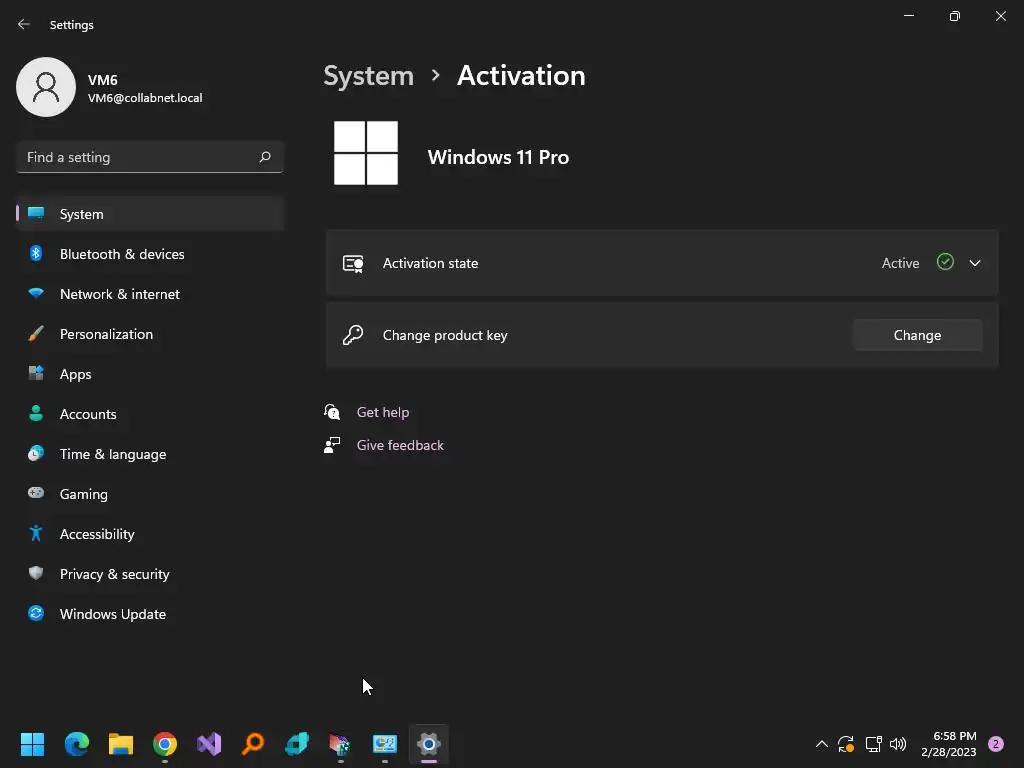Image resolution: width=1024 pixels, height=768 pixels.
Task: Open the Windows Start menu
Action: click(32, 744)
